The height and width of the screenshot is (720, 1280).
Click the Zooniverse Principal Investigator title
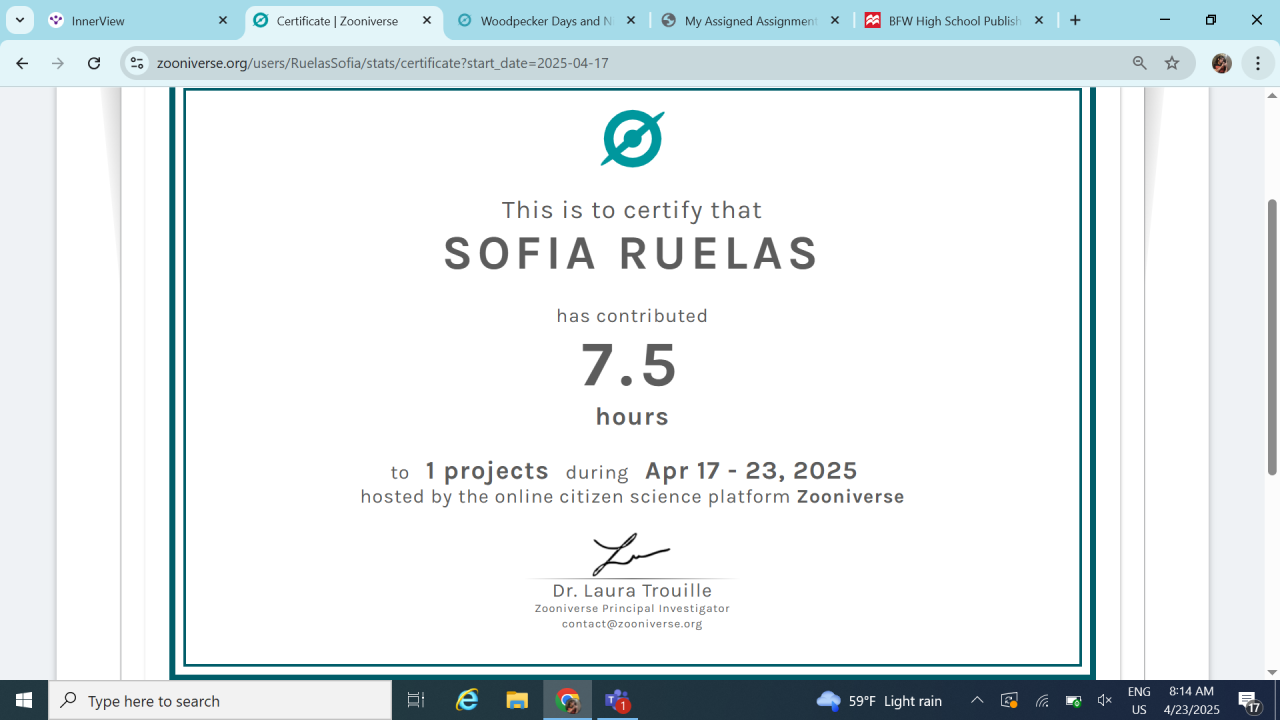click(x=632, y=608)
